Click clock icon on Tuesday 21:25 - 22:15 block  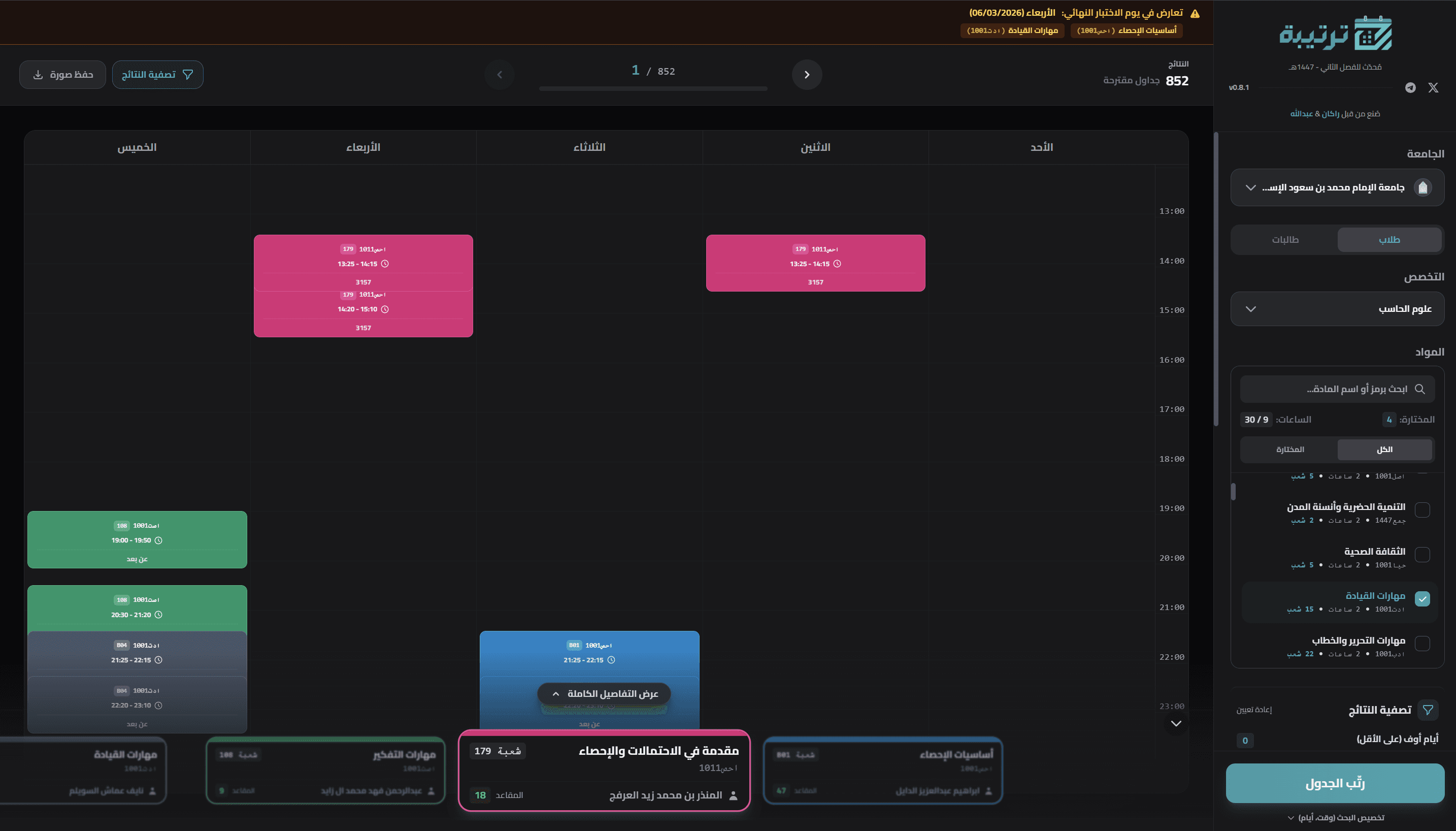[611, 660]
